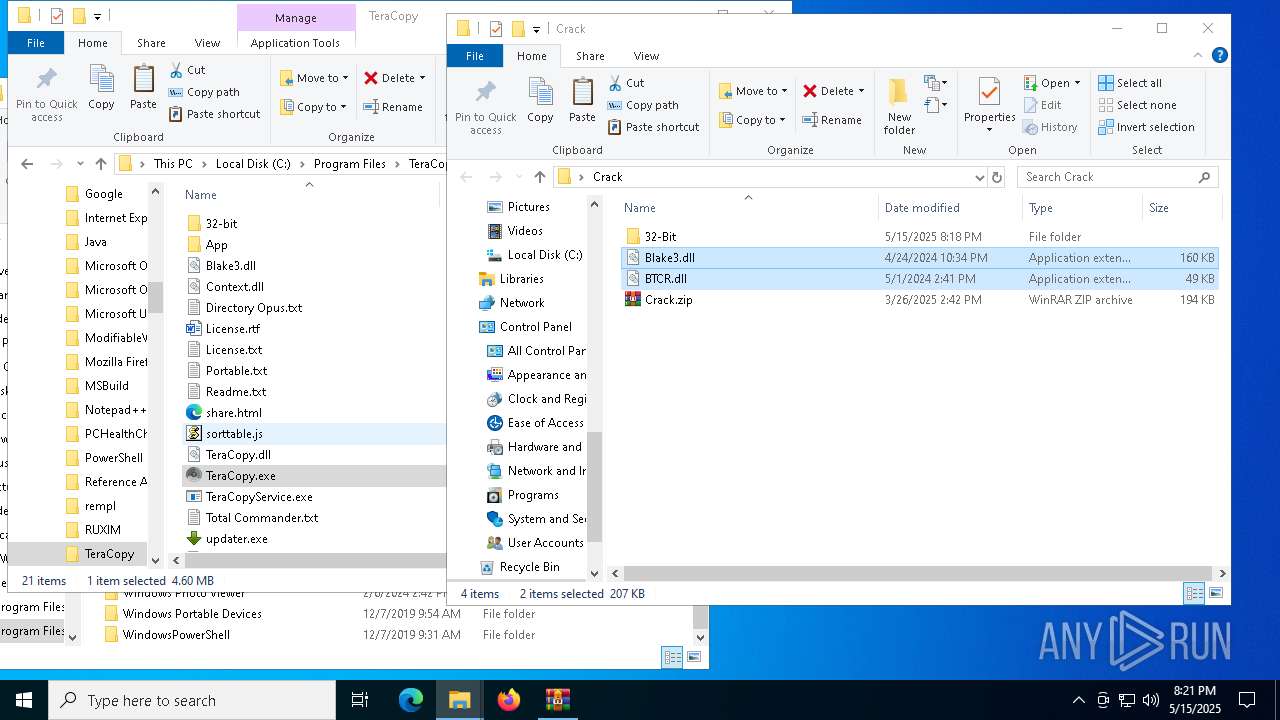Viewport: 1280px width, 720px height.
Task: Click Windows taskbar search box
Action: (x=192, y=700)
